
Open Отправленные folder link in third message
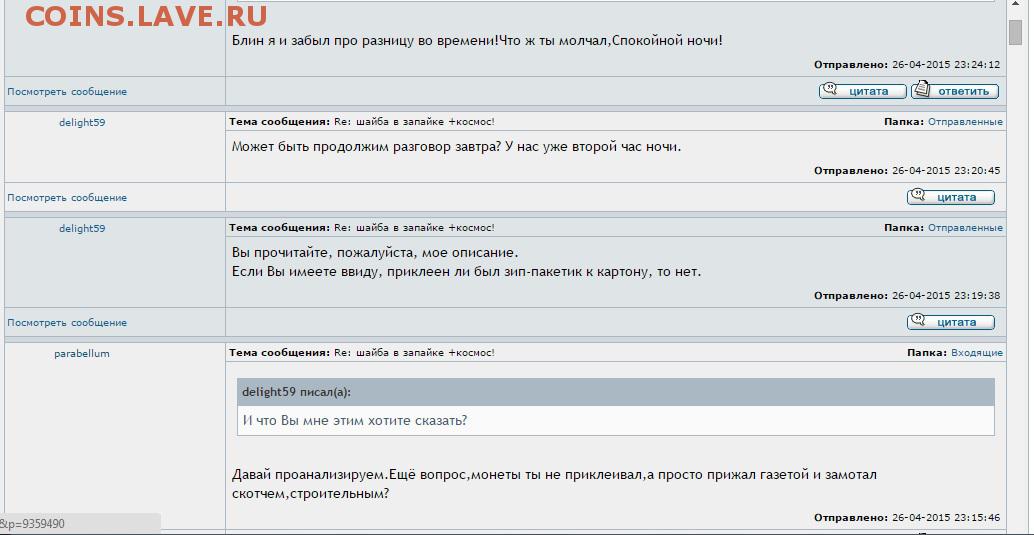[965, 228]
